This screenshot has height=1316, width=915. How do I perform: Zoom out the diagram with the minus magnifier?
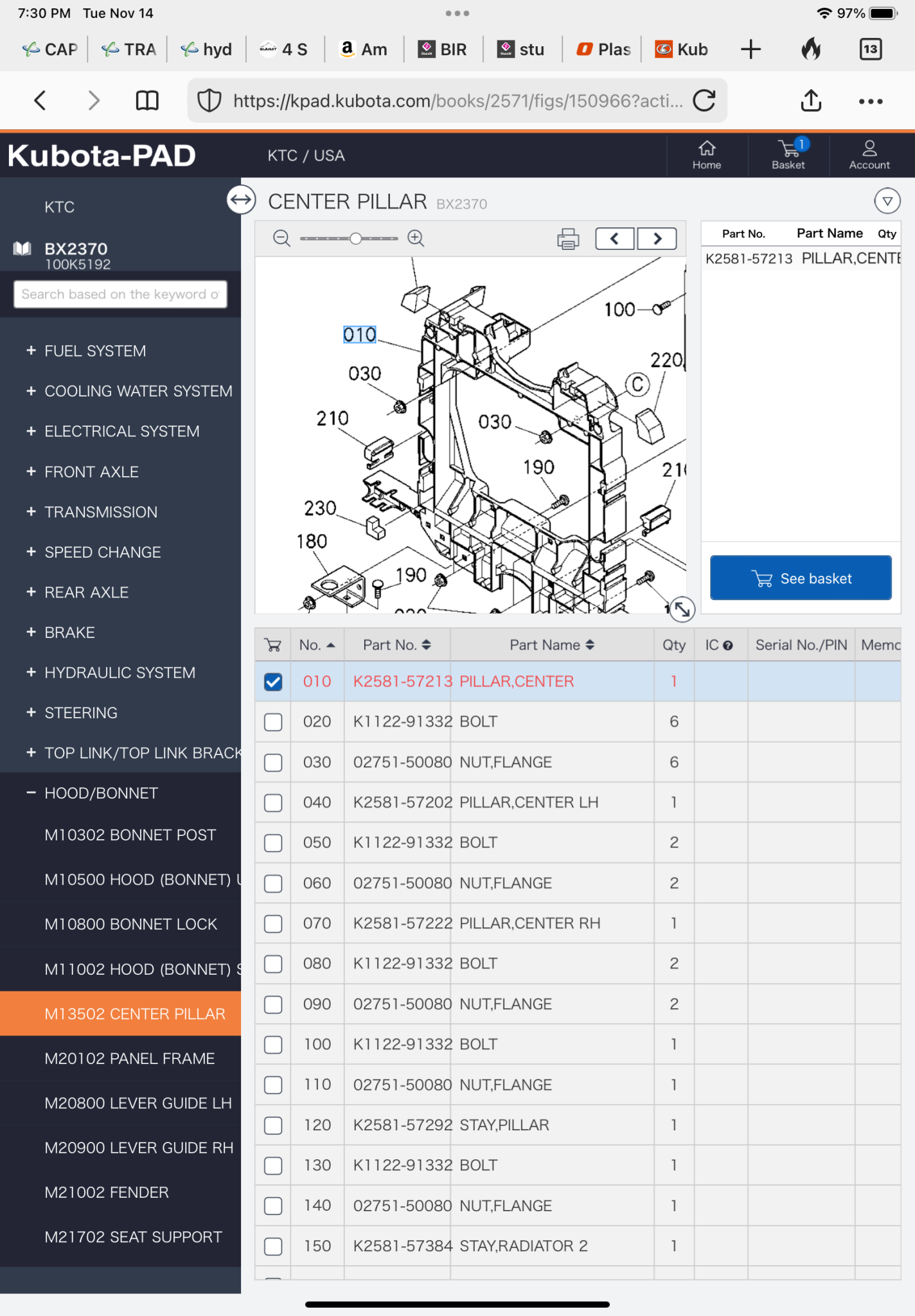[x=281, y=238]
